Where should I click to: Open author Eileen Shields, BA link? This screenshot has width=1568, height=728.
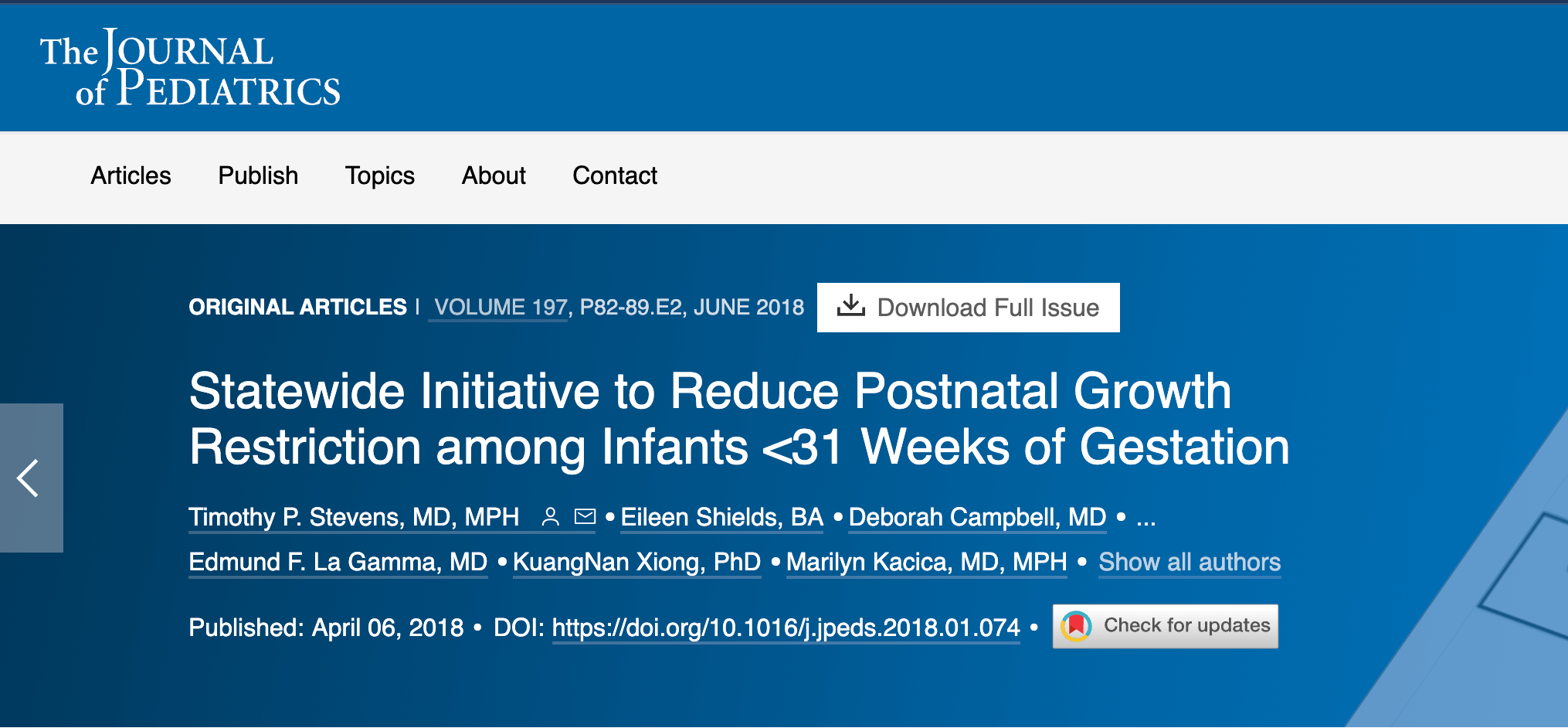pos(721,517)
